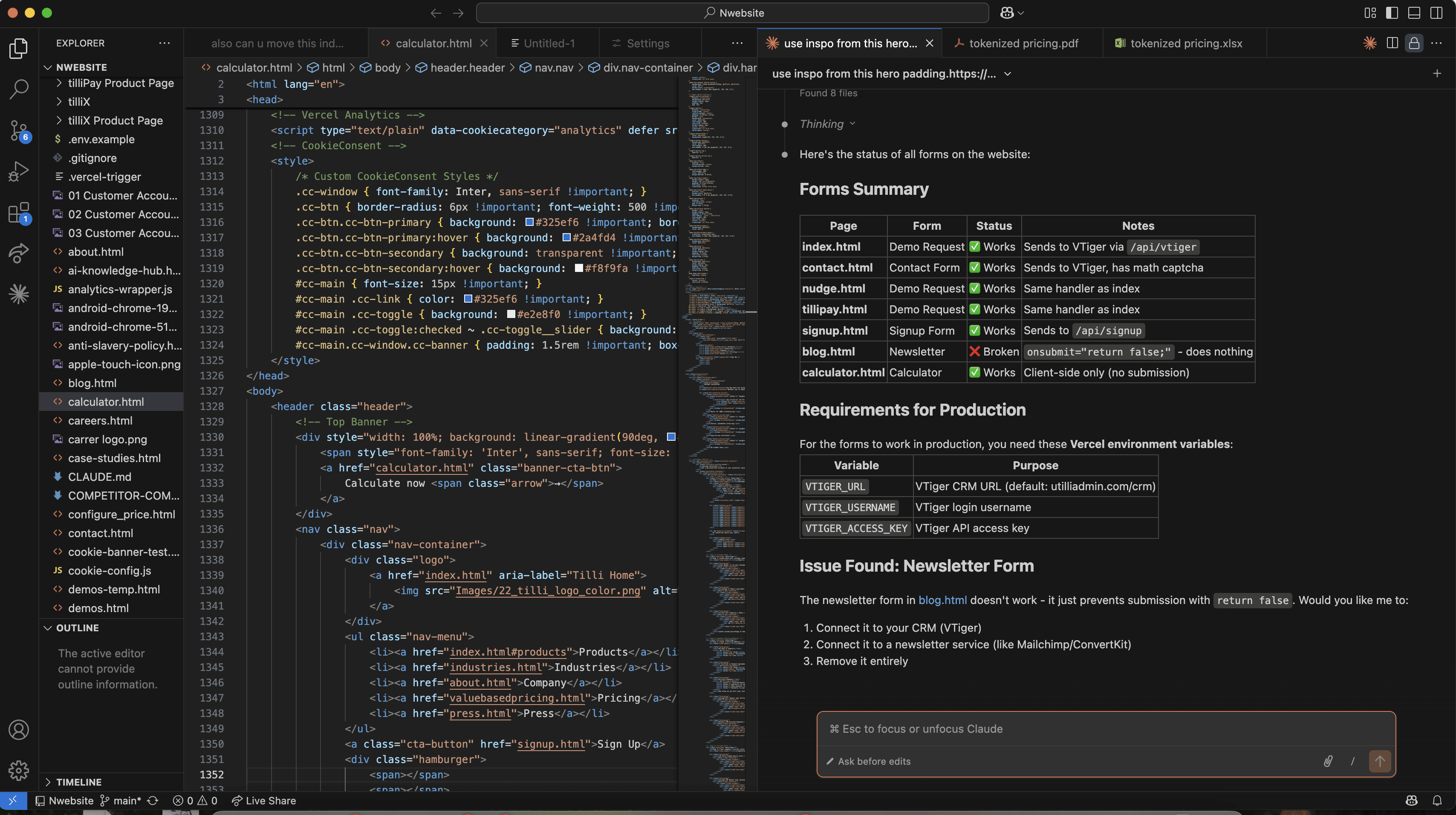Click the attach file paperclip icon
1456x815 pixels.
1328,761
